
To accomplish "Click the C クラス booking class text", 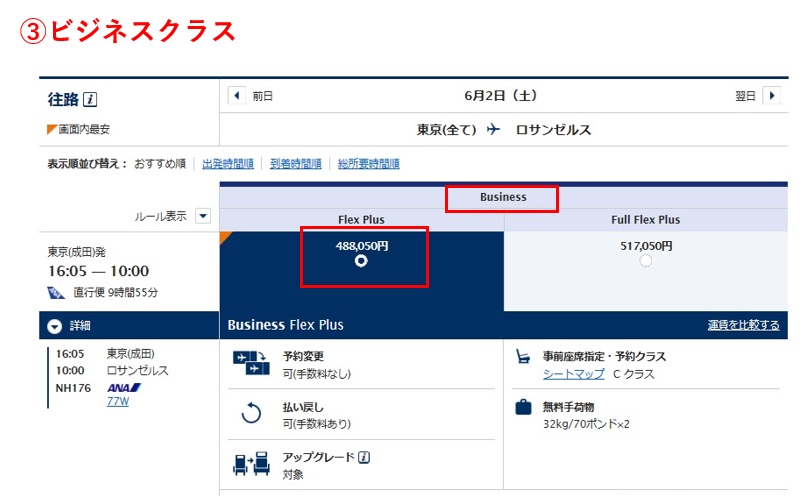I will click(x=633, y=374).
